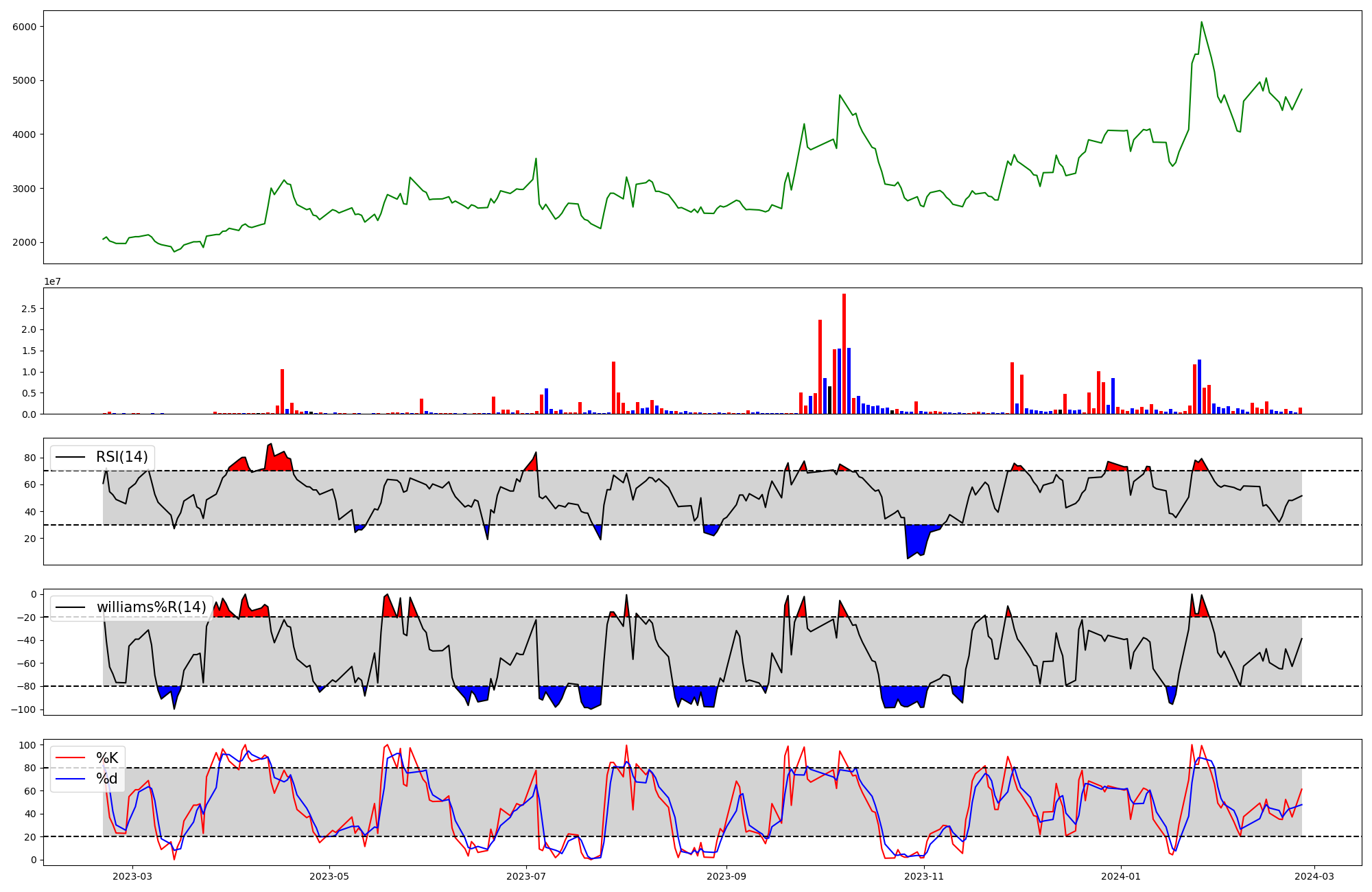Click the 2024-03 date axis label
The height and width of the screenshot is (892, 1372).
1314,876
